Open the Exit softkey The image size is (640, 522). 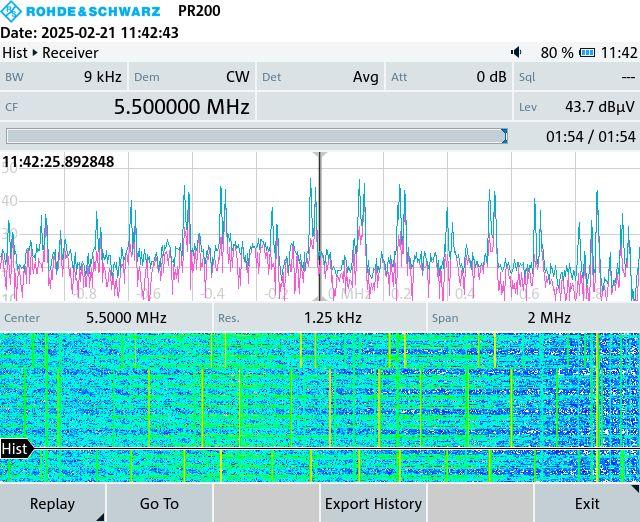586,503
